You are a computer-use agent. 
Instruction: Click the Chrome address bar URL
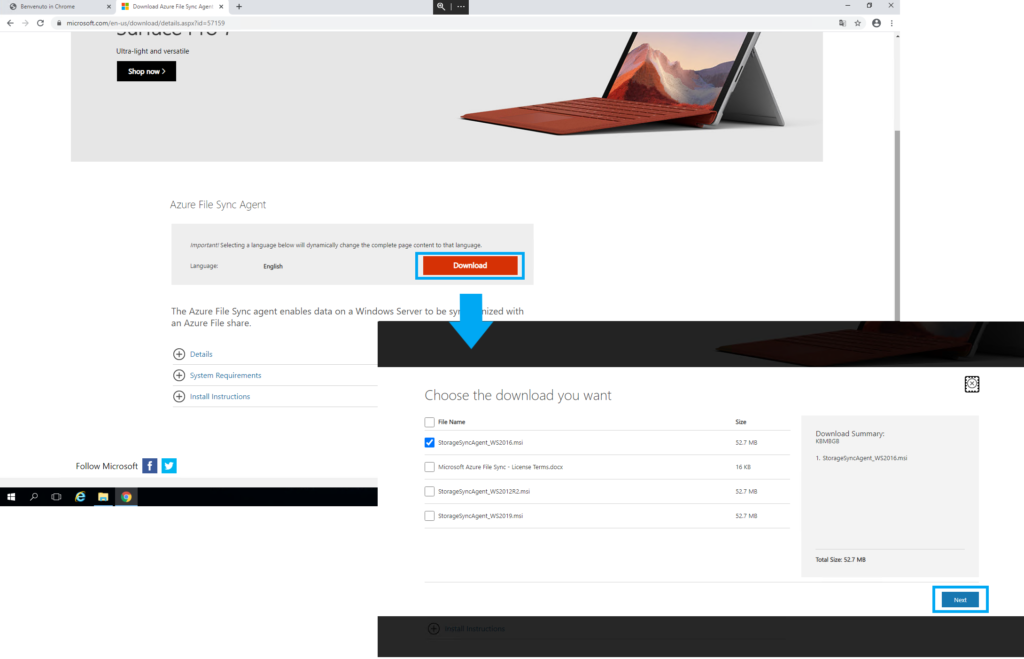click(x=146, y=23)
